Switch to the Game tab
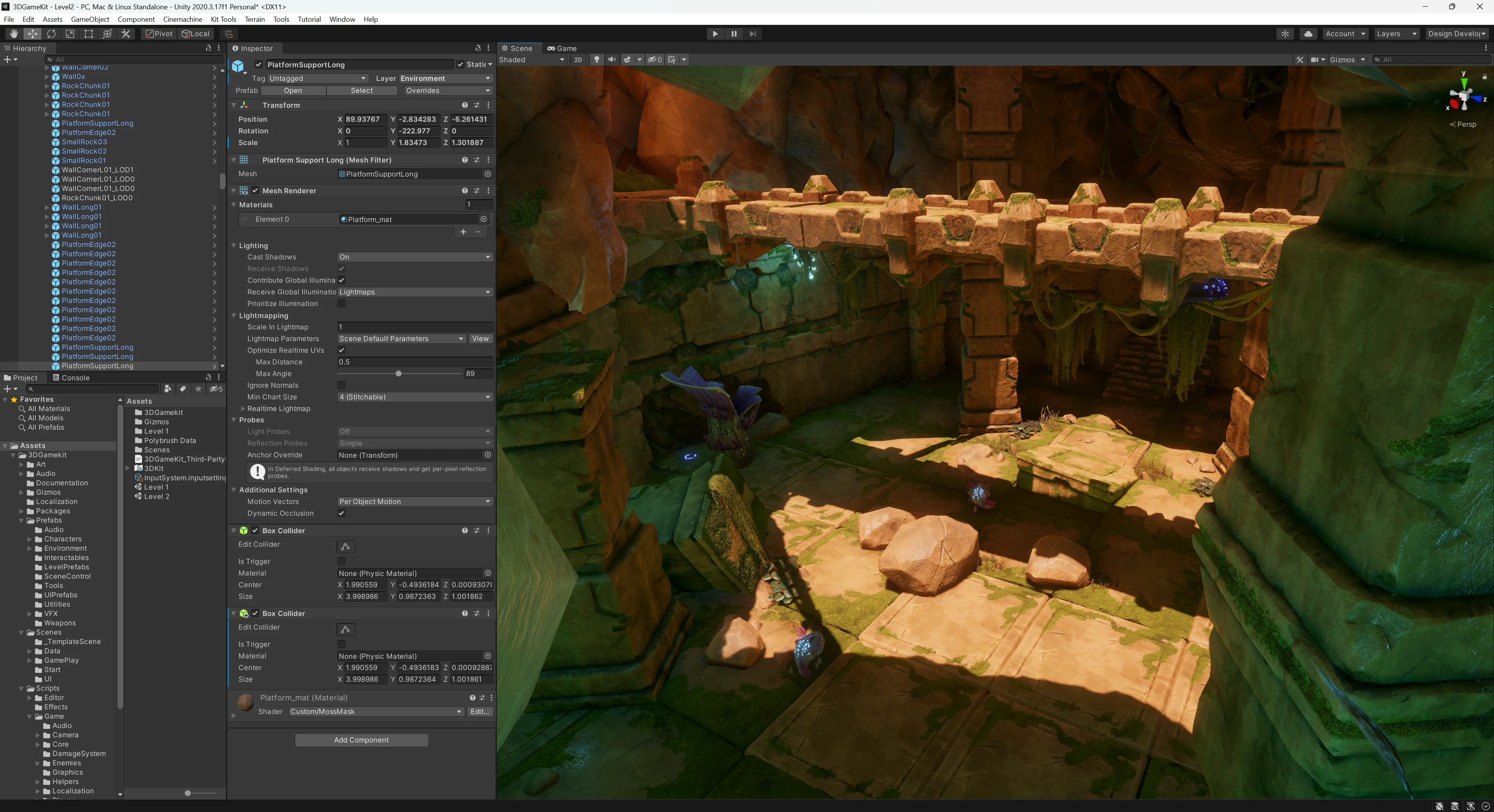1494x812 pixels. click(562, 49)
